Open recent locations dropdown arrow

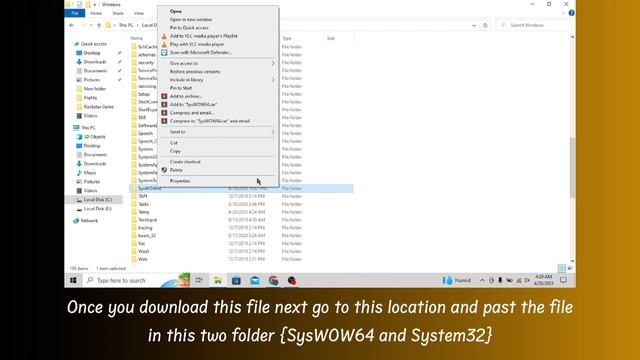[x=91, y=25]
